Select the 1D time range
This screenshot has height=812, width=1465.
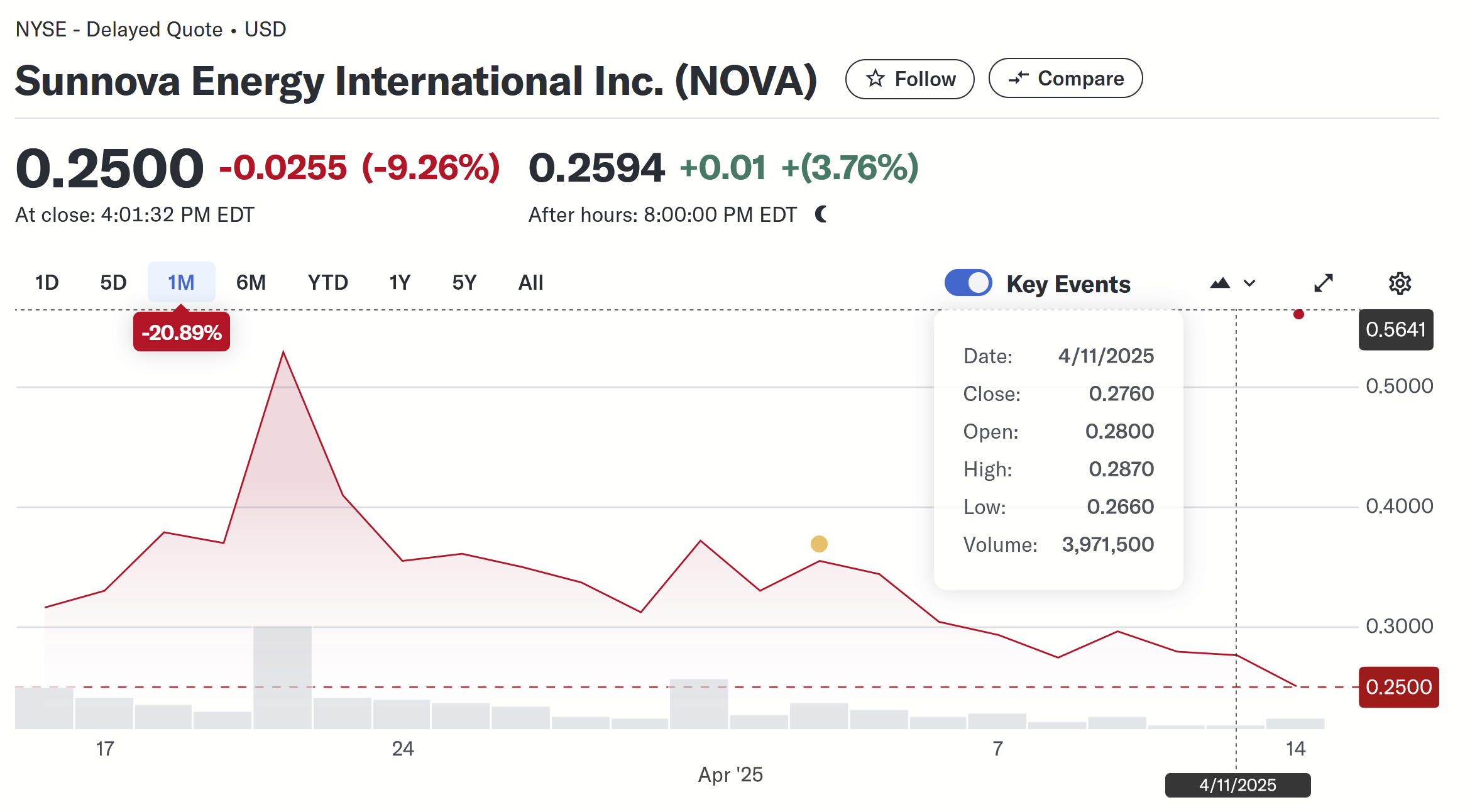[47, 283]
